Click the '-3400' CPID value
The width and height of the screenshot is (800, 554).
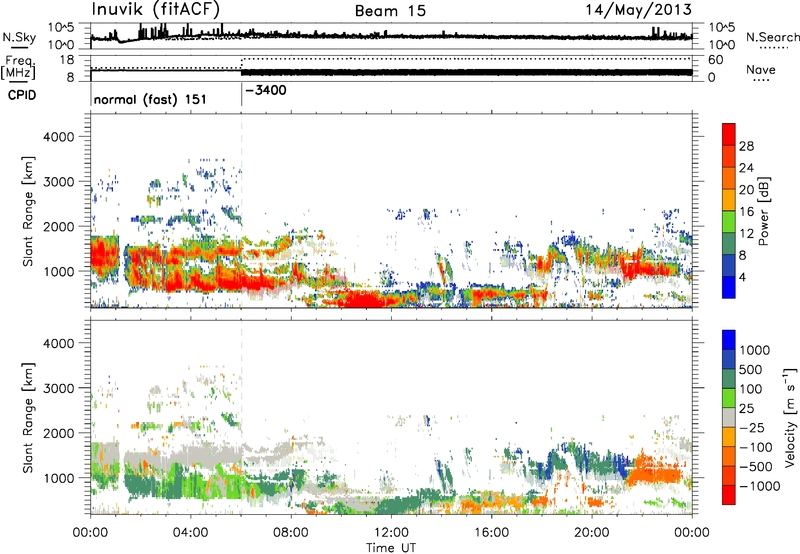click(x=266, y=90)
